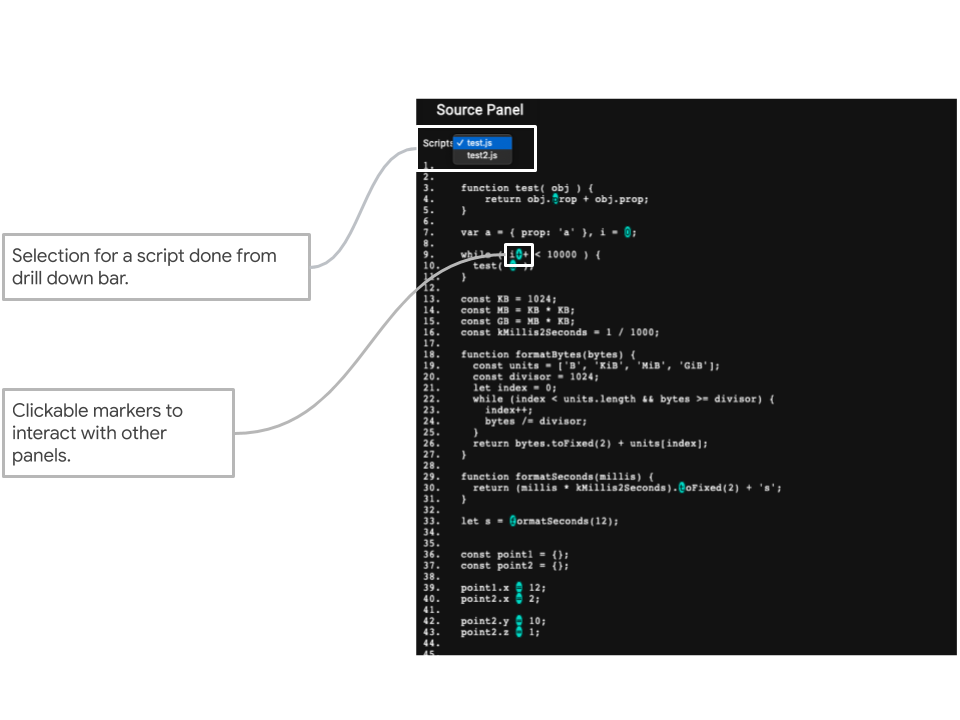Image resolution: width=960 pixels, height=720 pixels.
Task: Click the marker before toFixed on line 30
Action: [682, 488]
